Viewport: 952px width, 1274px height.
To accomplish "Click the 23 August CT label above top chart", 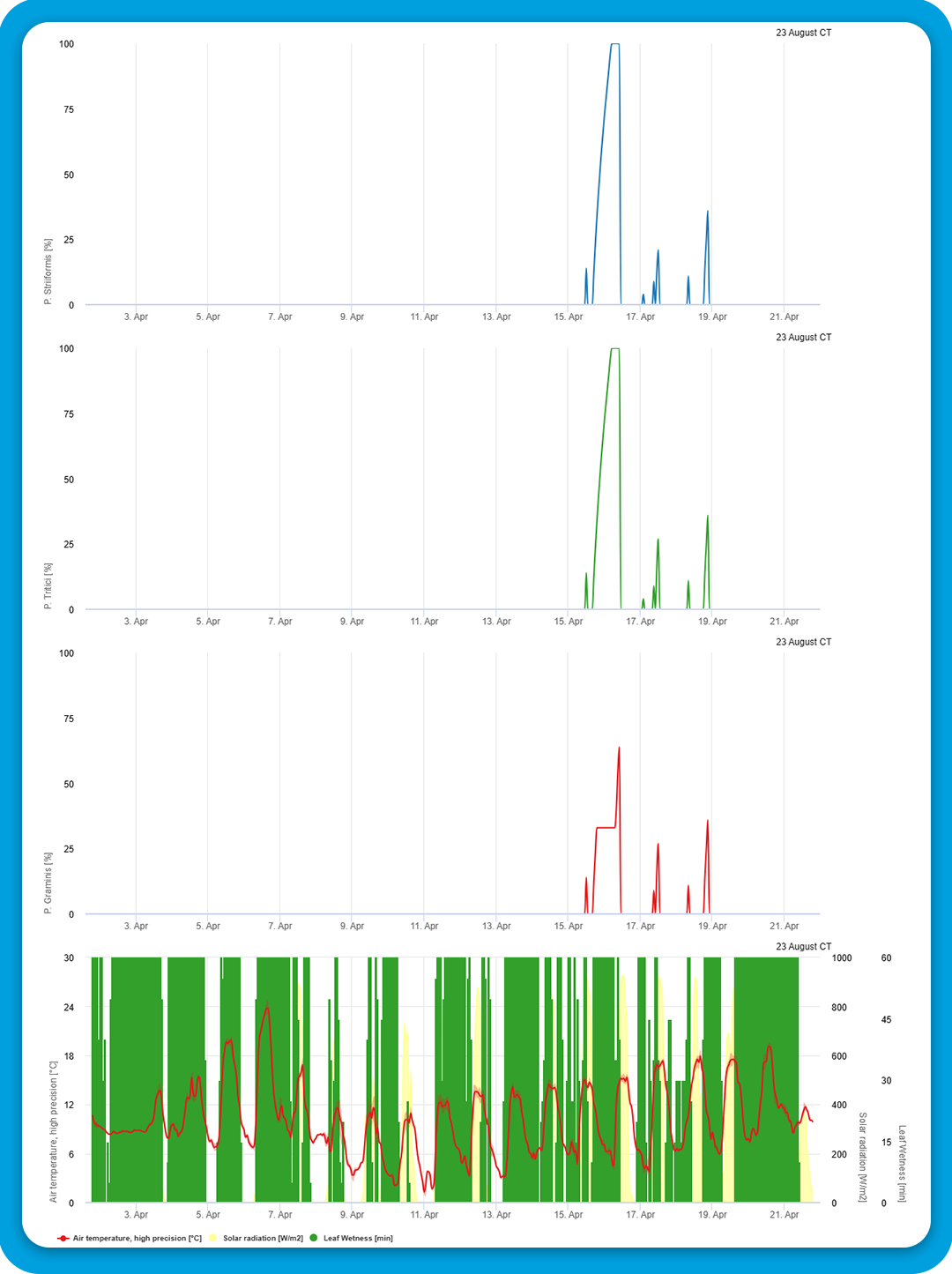I will click(x=803, y=33).
